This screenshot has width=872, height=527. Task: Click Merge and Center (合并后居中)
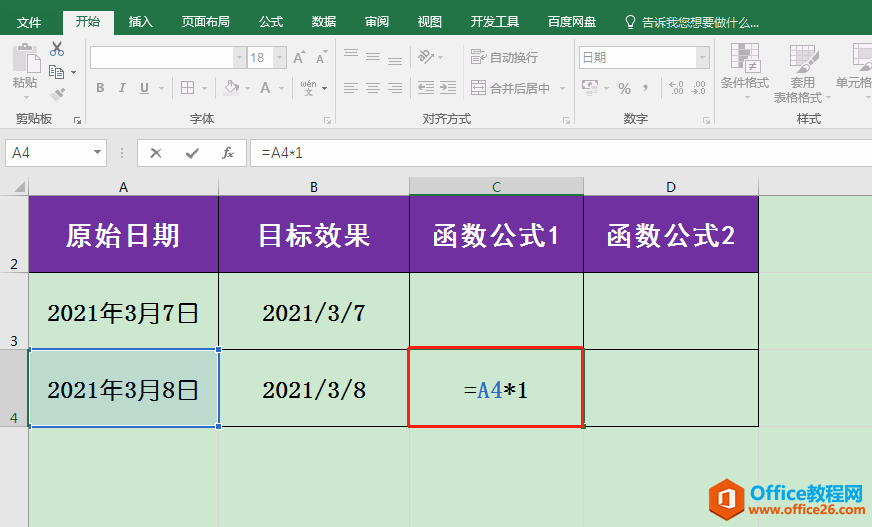511,88
